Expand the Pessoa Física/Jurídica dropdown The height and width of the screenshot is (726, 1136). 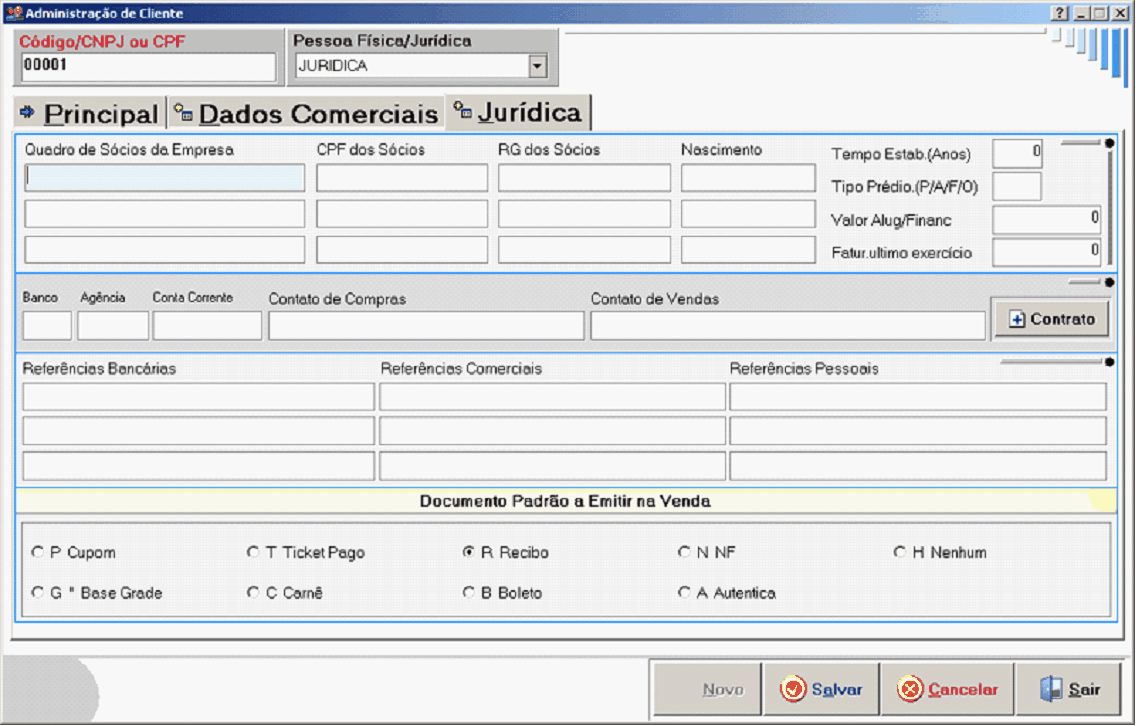(537, 67)
